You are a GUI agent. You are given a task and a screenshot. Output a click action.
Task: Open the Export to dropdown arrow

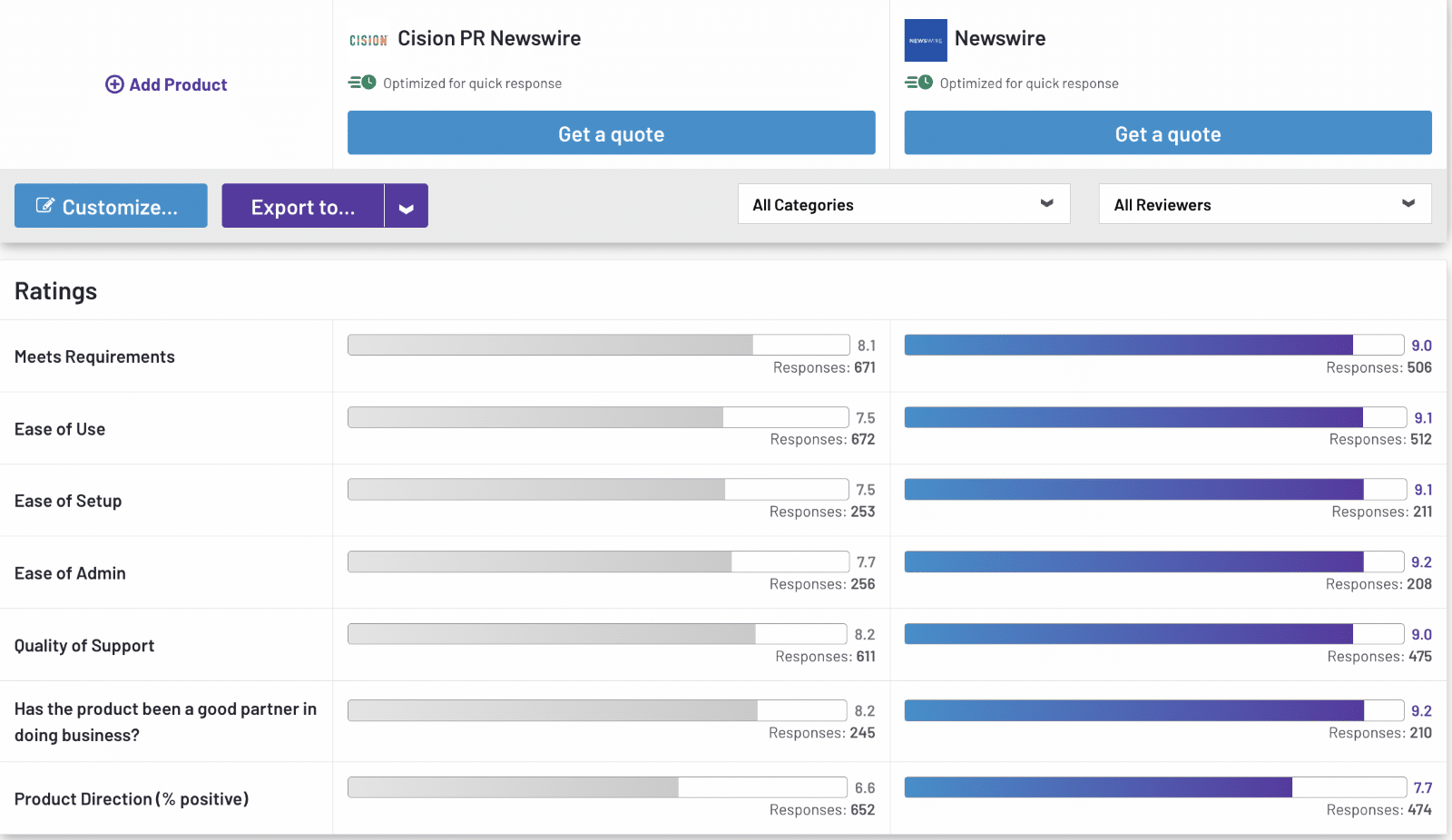(406, 207)
